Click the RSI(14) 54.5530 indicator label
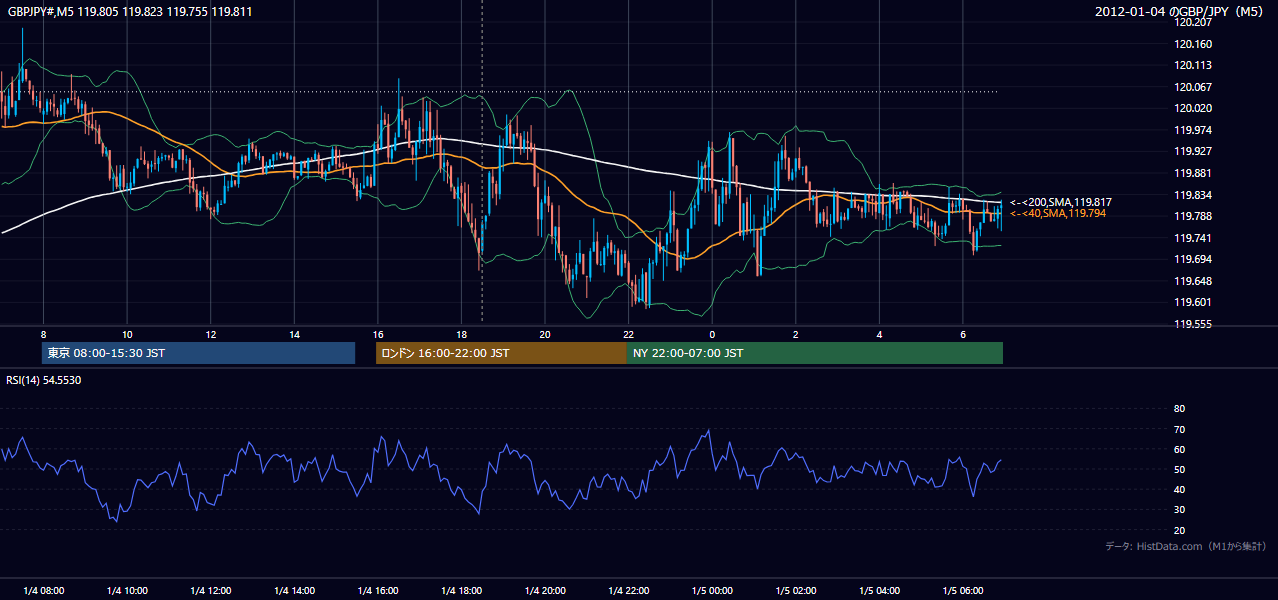This screenshot has height=600, width=1278. [x=44, y=380]
